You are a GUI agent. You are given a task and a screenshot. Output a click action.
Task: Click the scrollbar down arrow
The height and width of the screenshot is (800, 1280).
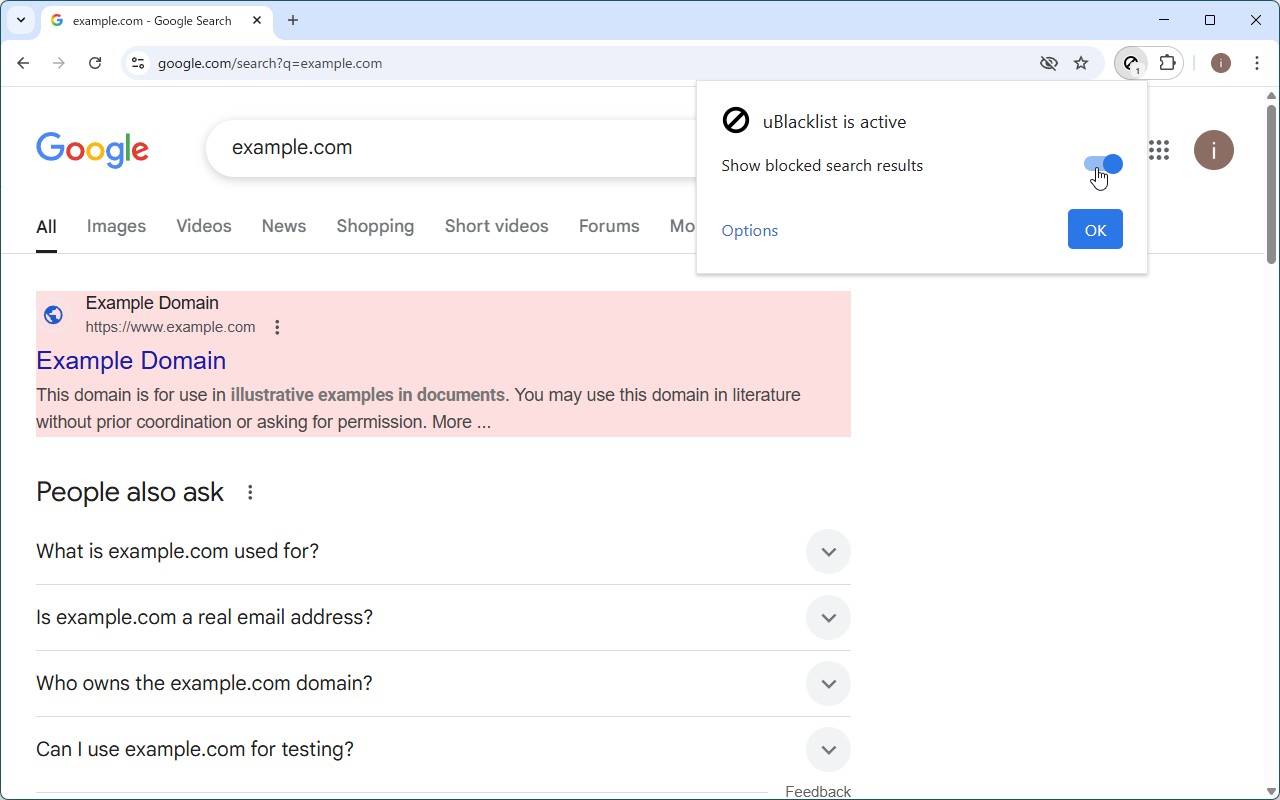[1272, 793]
